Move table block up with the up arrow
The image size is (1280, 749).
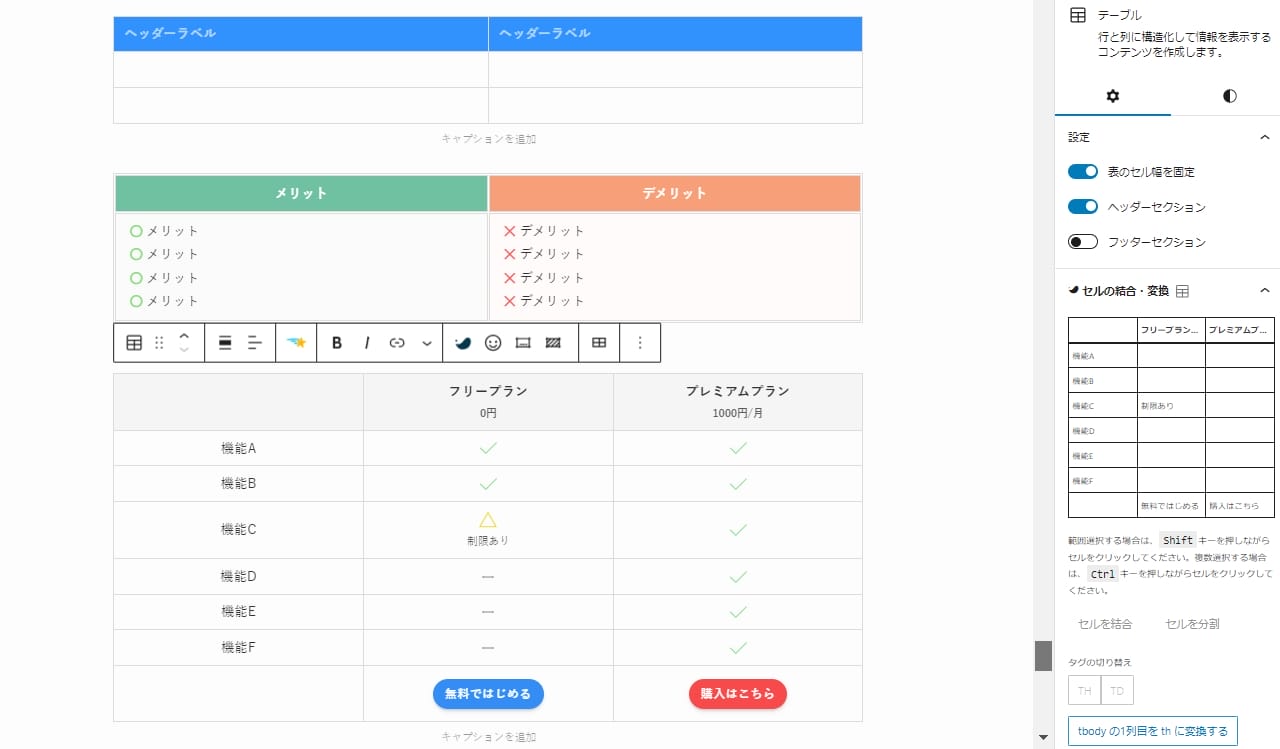click(x=184, y=336)
